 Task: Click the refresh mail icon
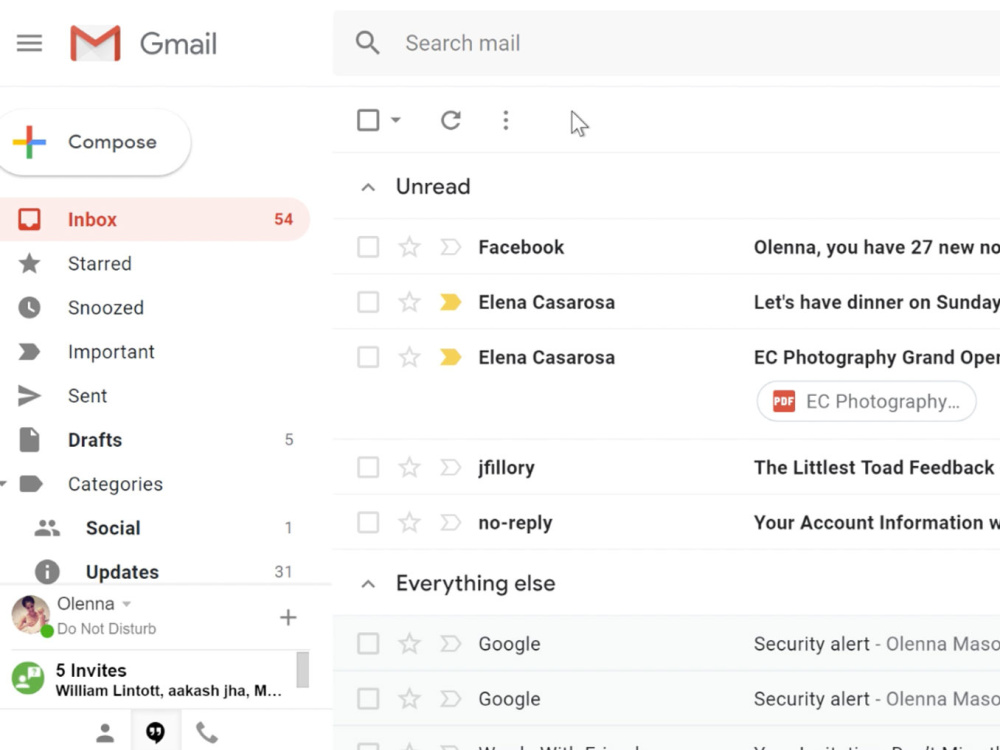pyautogui.click(x=451, y=120)
